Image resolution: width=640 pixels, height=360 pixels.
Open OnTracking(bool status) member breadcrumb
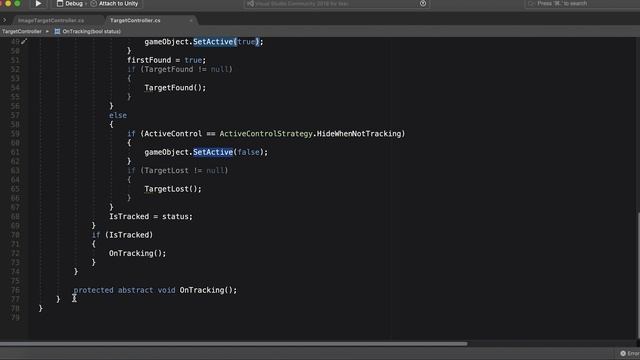[88, 31]
